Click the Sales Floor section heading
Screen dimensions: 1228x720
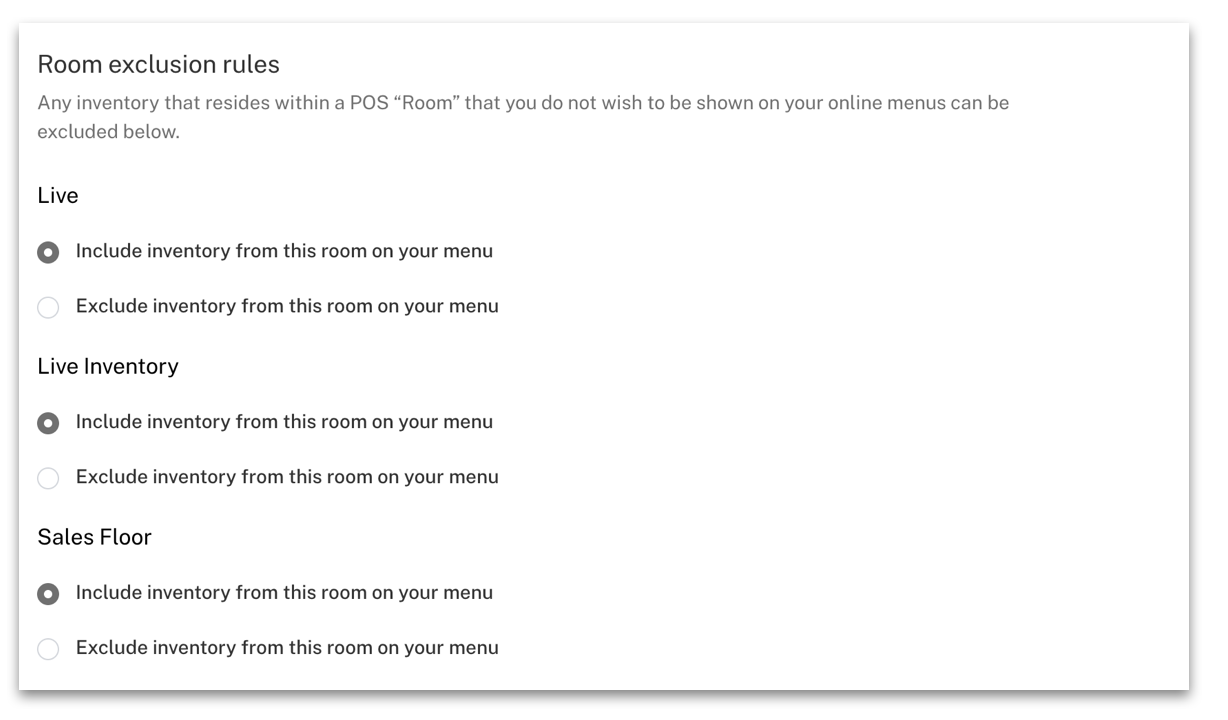[94, 537]
